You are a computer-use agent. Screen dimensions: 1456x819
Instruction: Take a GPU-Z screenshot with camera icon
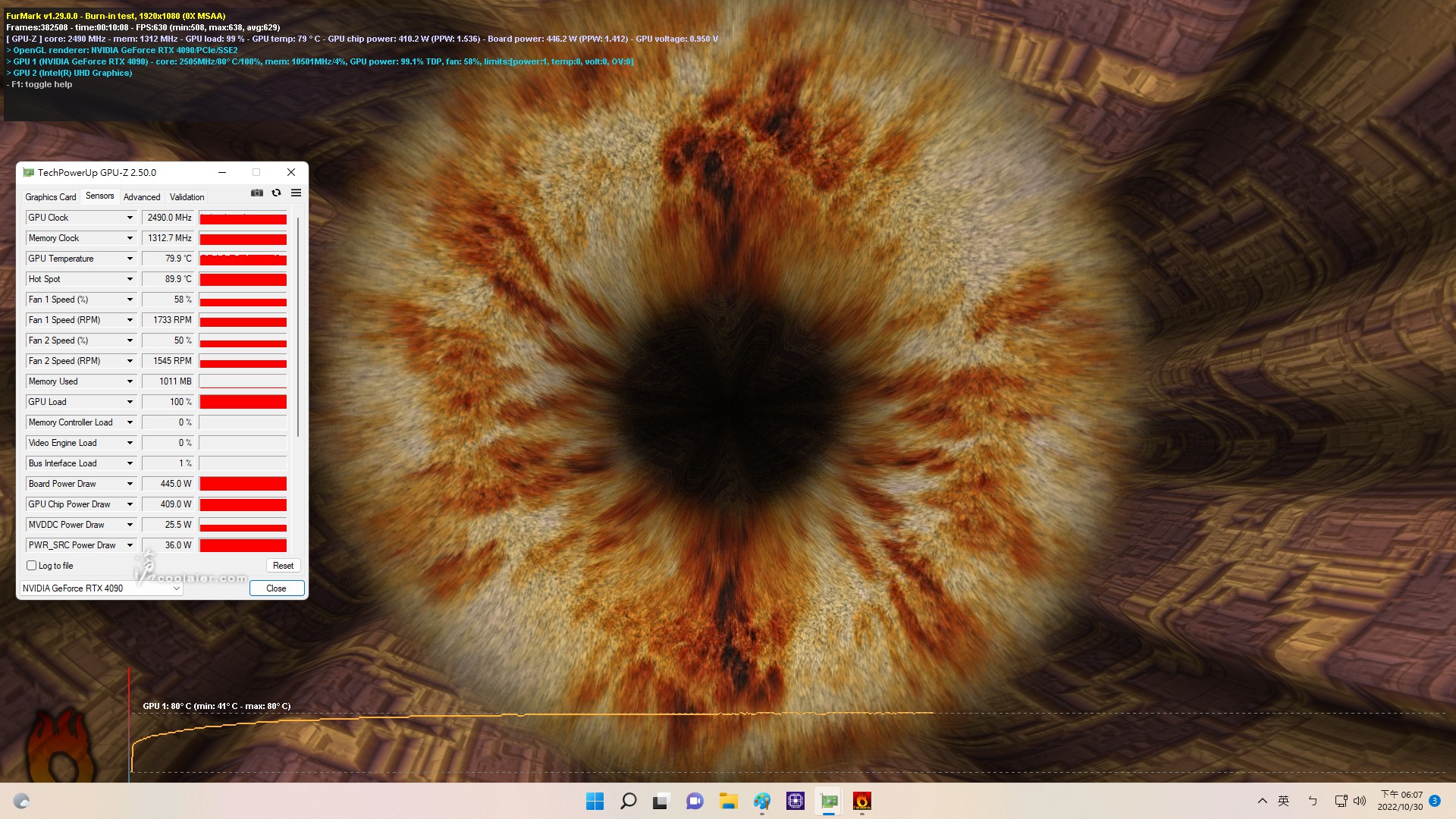point(257,193)
